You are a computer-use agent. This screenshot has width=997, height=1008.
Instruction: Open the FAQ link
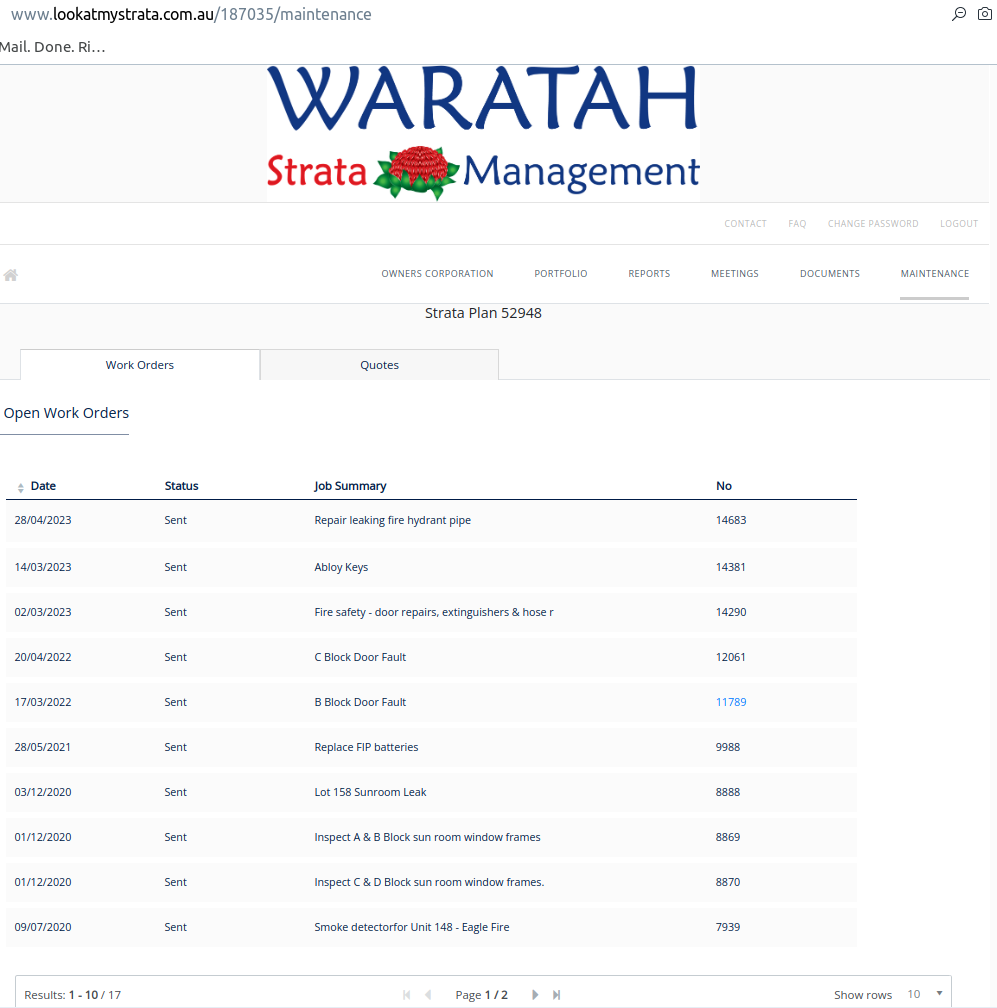pos(797,224)
